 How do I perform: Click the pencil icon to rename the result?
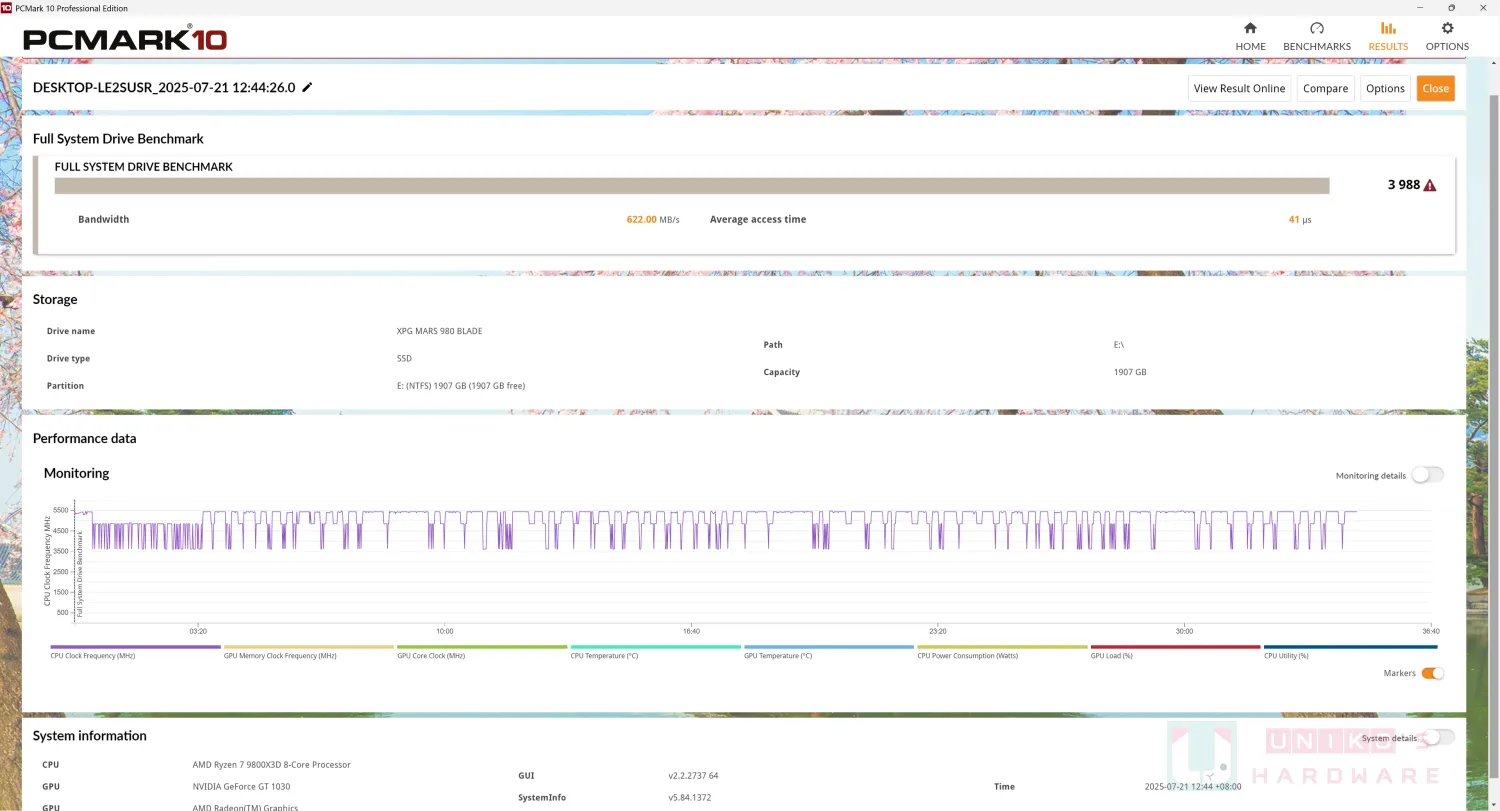308,87
